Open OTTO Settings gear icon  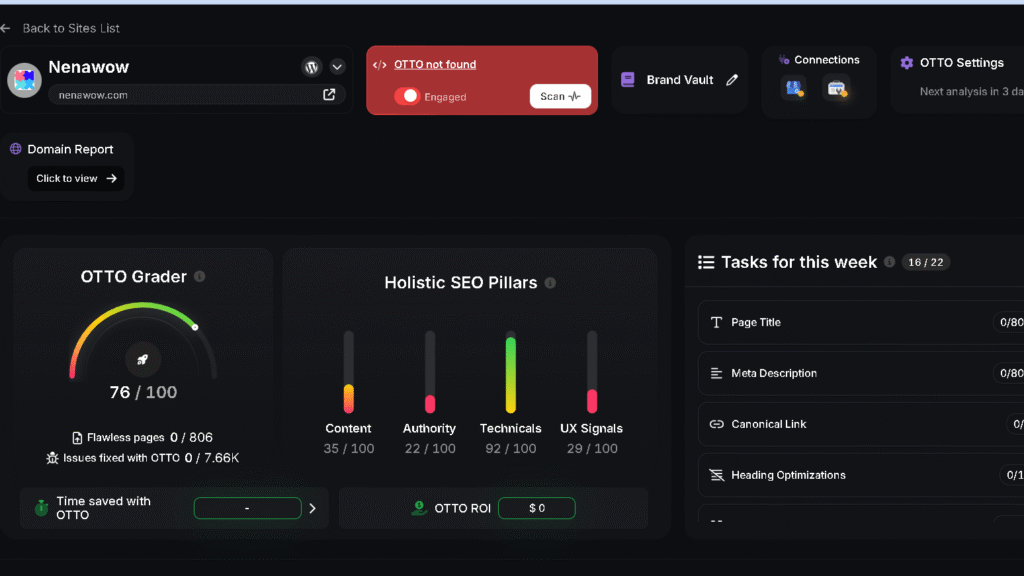pyautogui.click(x=906, y=63)
